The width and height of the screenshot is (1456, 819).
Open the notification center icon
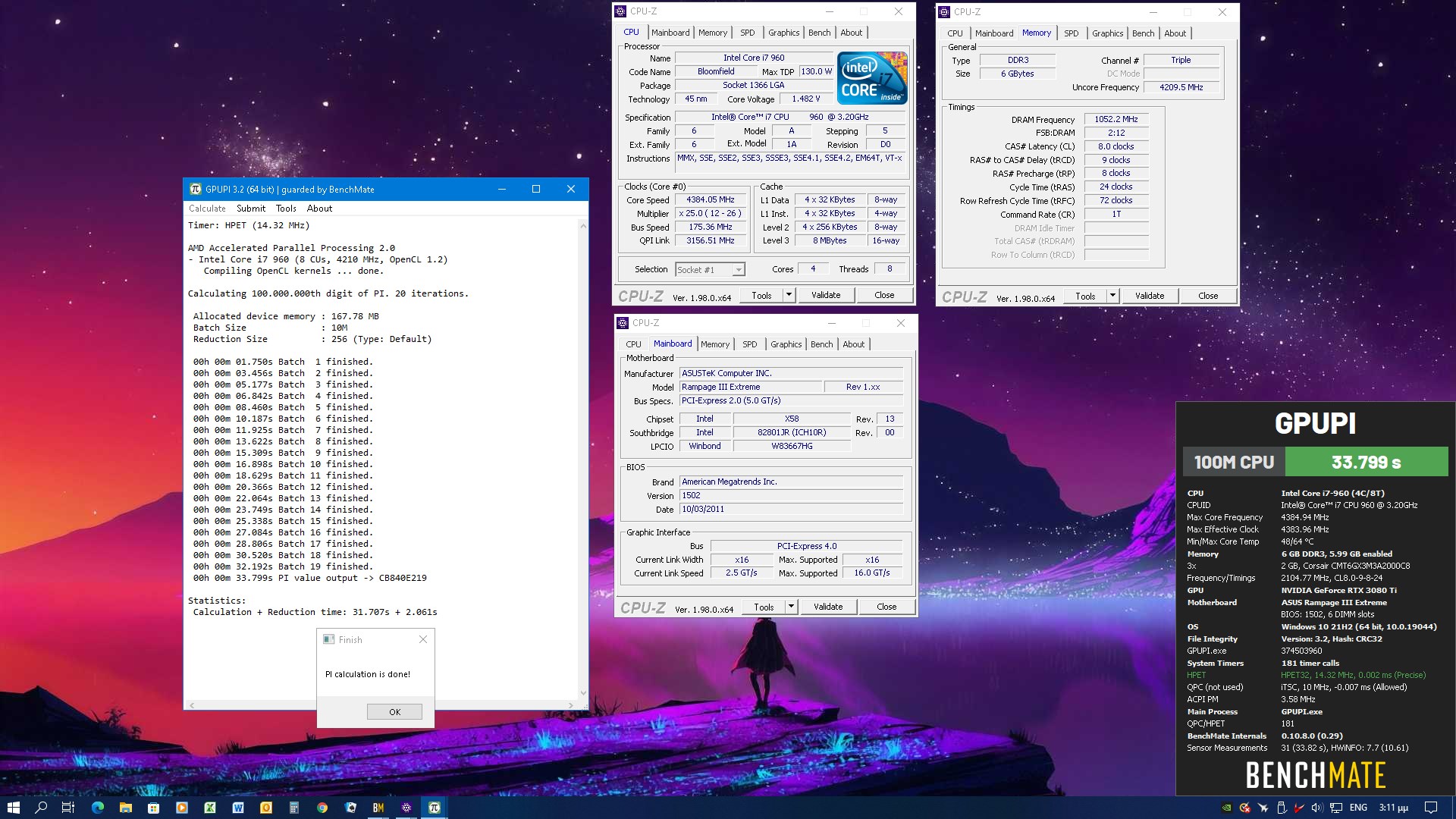1431,808
